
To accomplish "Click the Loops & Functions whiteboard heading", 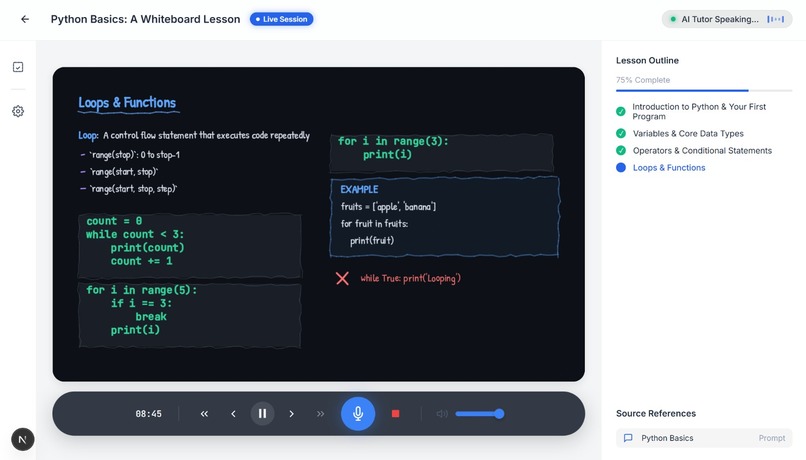I will (x=127, y=103).
